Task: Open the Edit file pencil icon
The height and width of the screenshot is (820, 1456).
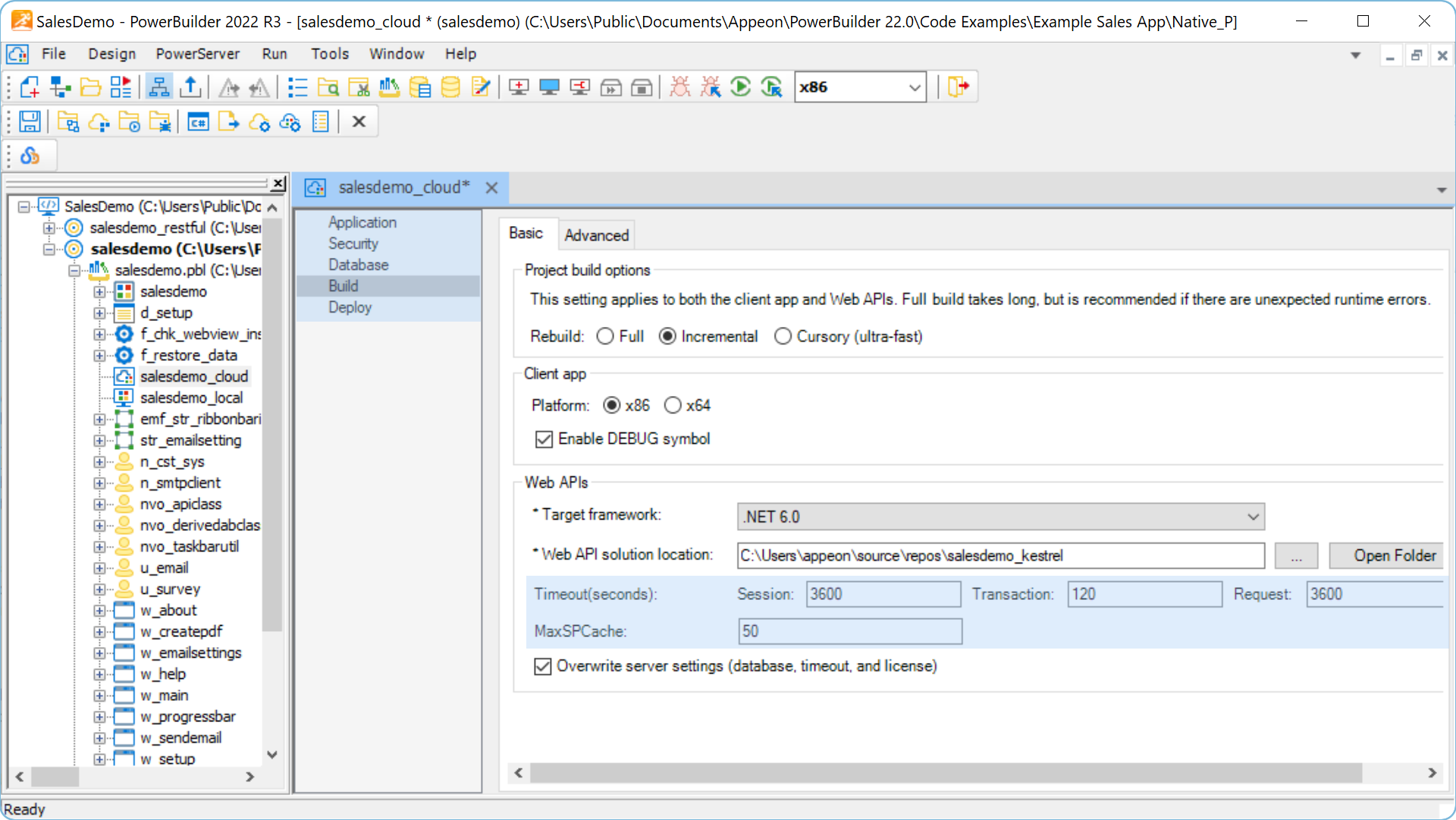Action: click(481, 87)
